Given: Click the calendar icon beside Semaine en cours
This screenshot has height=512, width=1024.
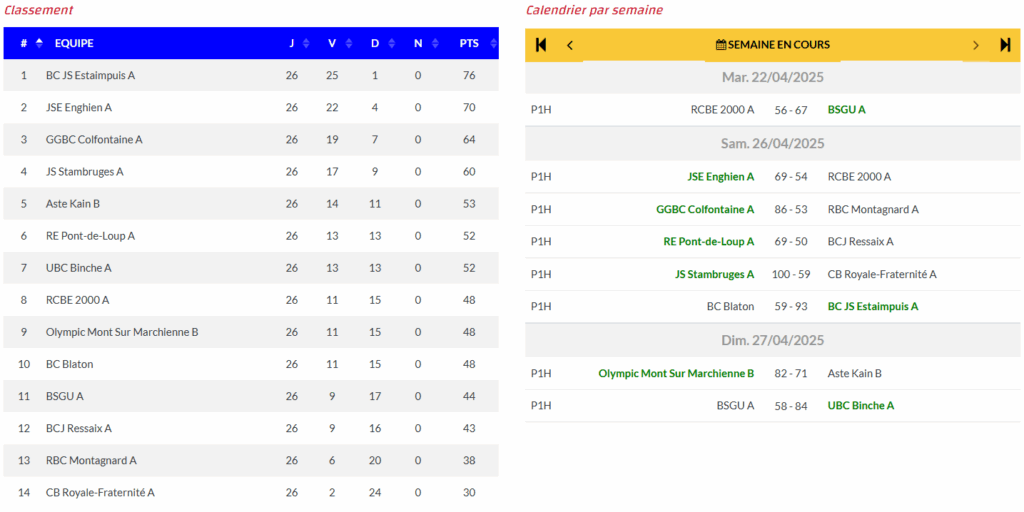Looking at the screenshot, I should (x=721, y=45).
